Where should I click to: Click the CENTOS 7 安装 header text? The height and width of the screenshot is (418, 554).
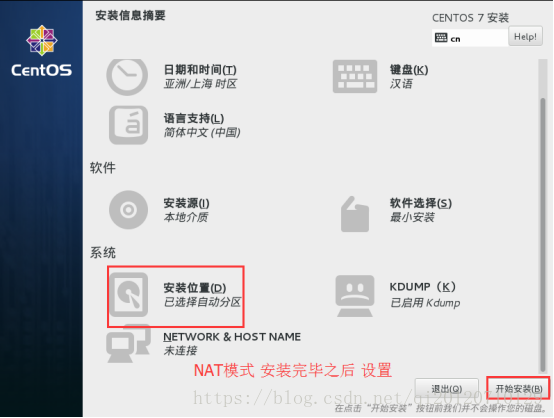pos(470,18)
